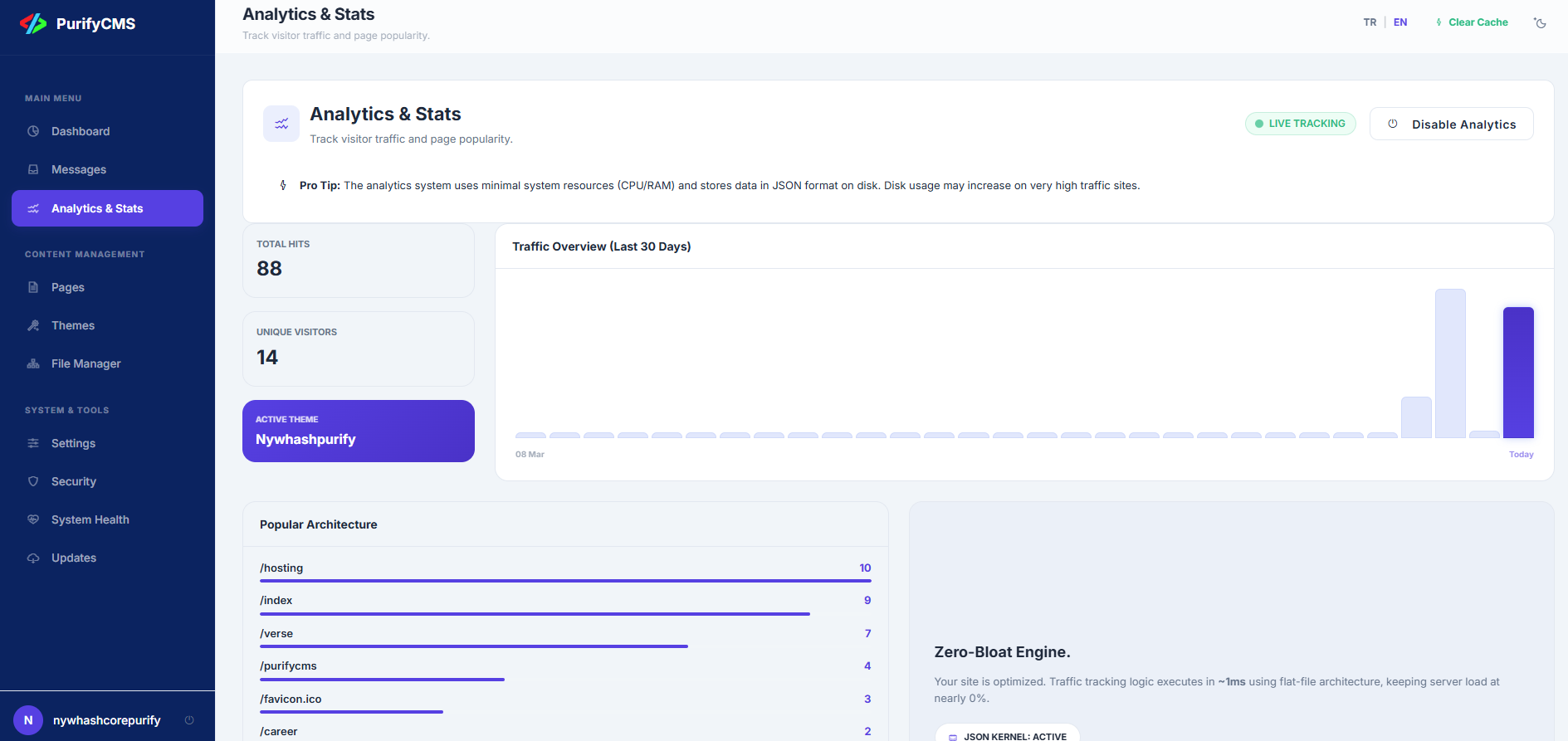Click the System Health heart icon
This screenshot has width=1568, height=741.
tap(33, 519)
